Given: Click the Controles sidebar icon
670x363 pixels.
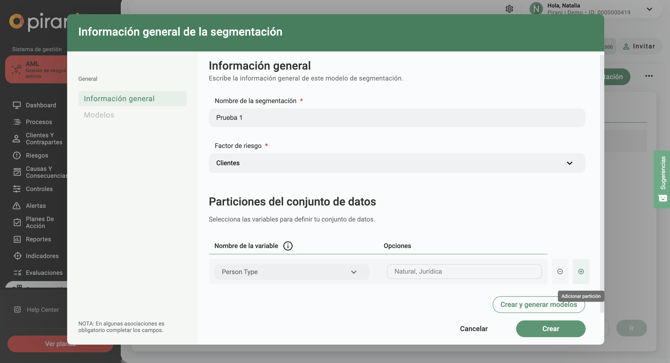Looking at the screenshot, I should click(x=17, y=189).
